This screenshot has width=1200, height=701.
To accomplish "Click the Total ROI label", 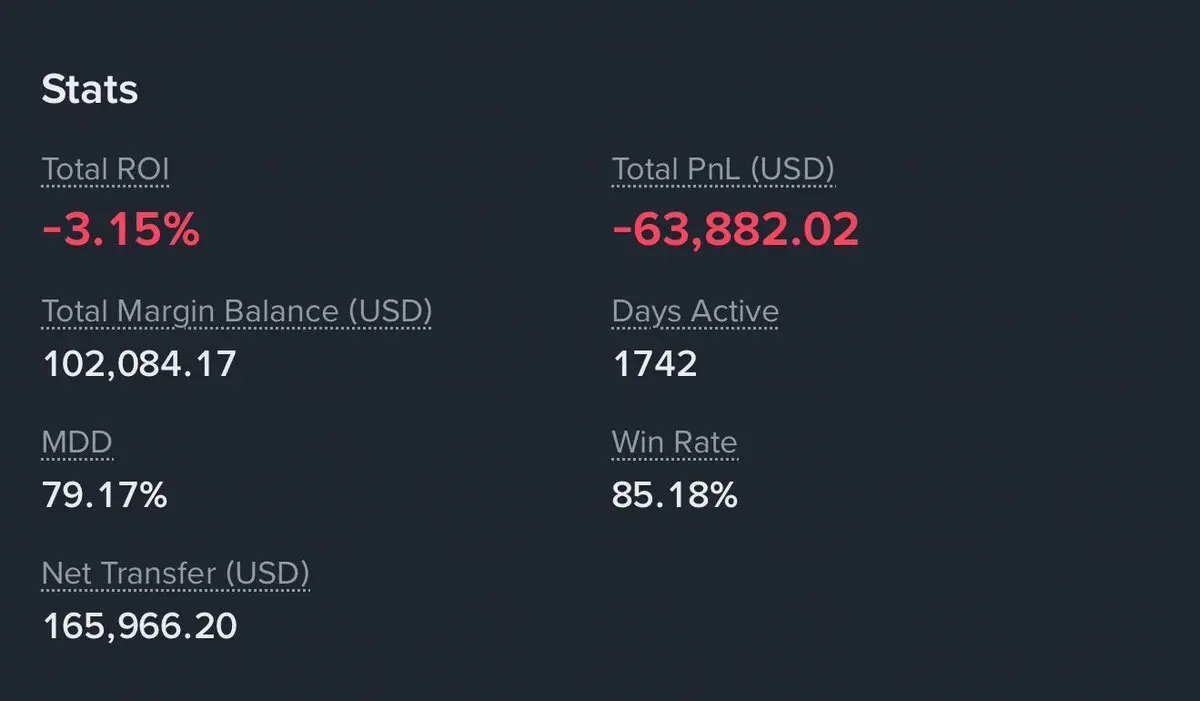I will [x=105, y=170].
